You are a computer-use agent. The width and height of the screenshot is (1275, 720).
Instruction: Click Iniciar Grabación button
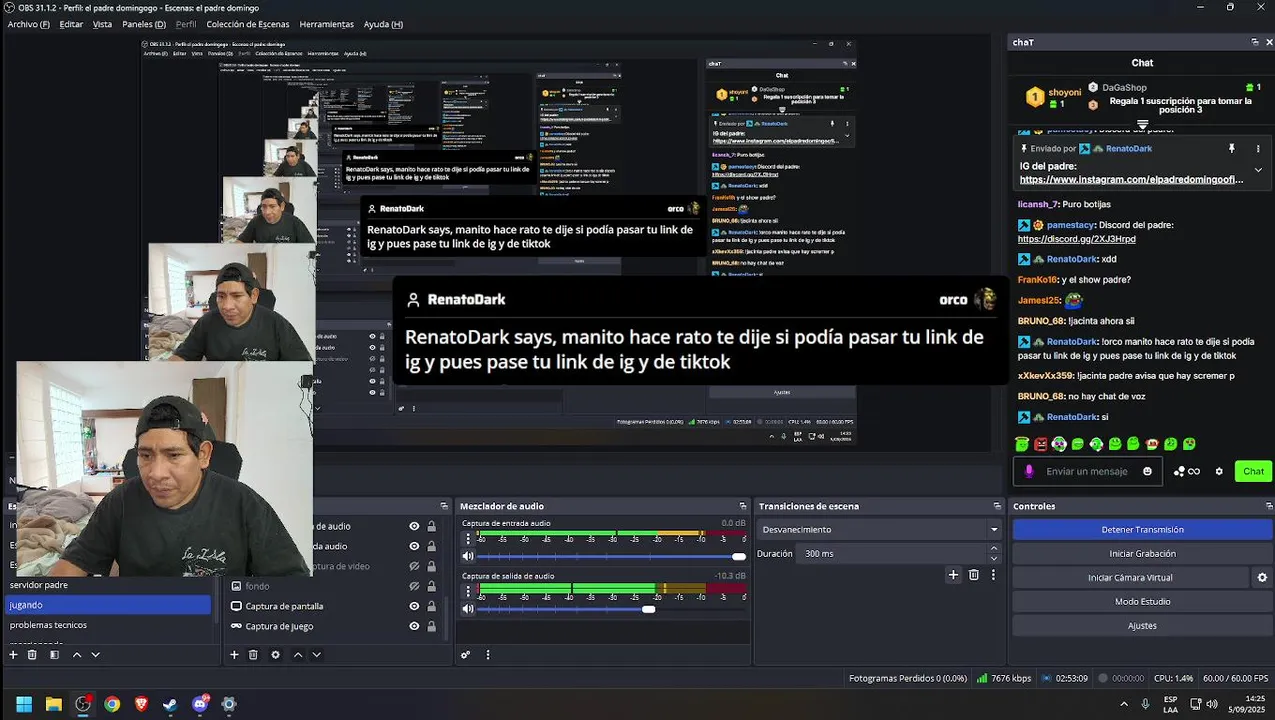pos(1142,554)
